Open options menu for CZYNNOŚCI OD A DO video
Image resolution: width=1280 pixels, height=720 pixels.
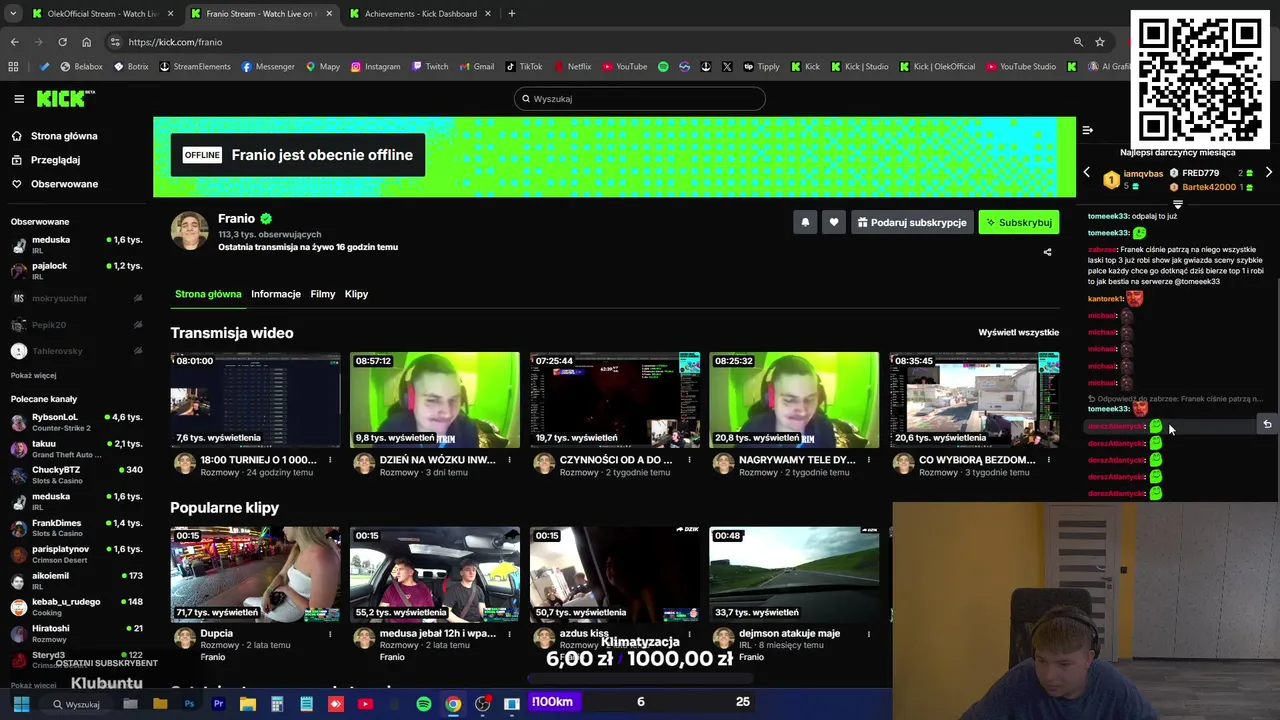tap(689, 460)
